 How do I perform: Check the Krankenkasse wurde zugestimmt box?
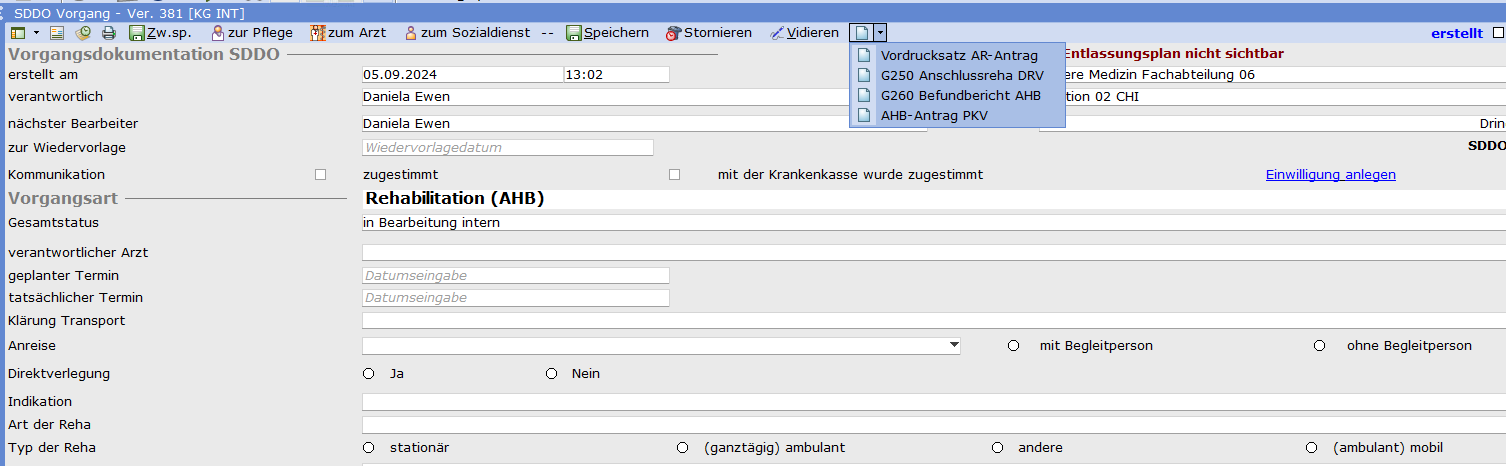[675, 174]
